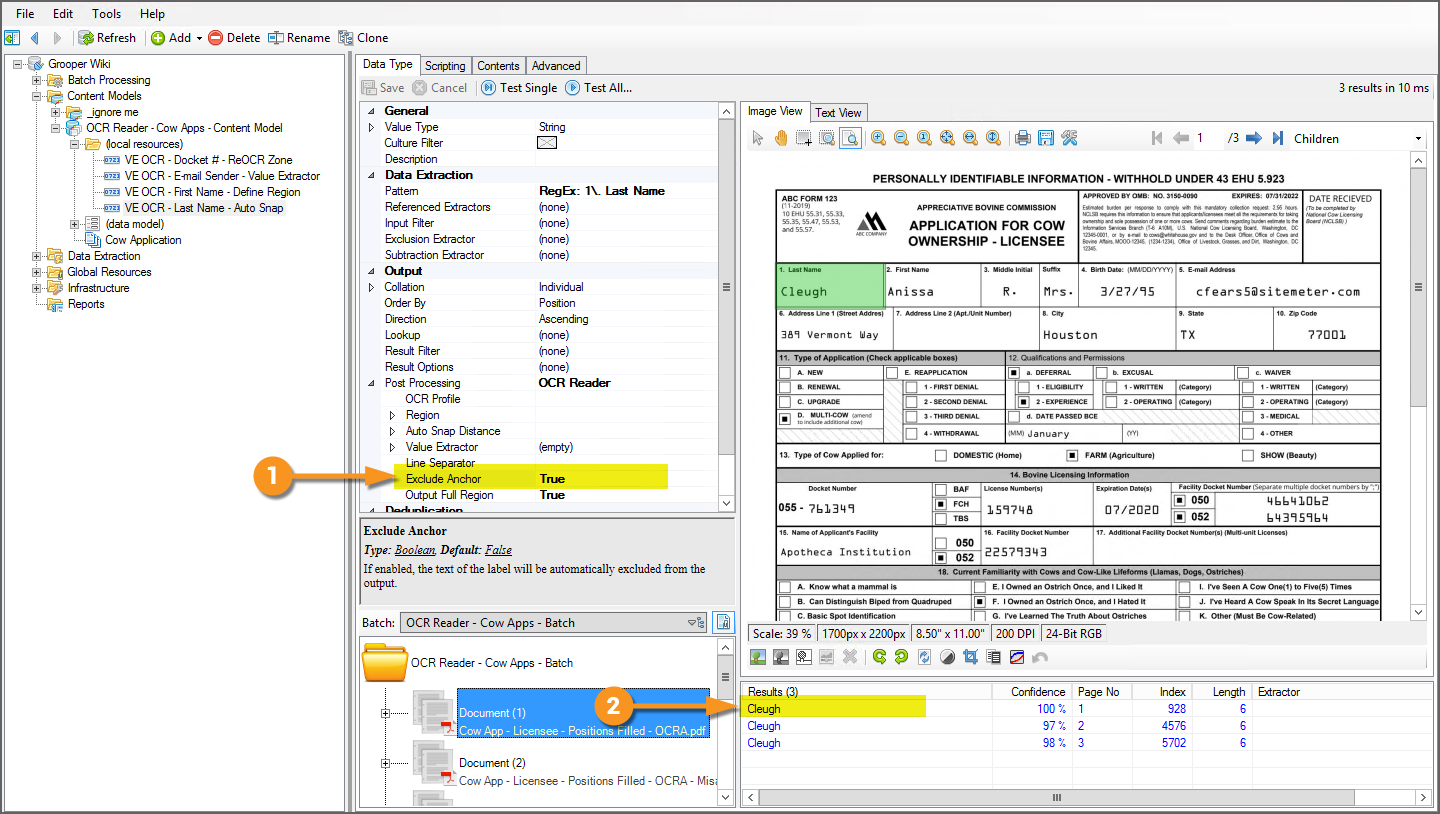Click the zoom in magnifier icon
The image size is (1440, 814).
(x=878, y=138)
